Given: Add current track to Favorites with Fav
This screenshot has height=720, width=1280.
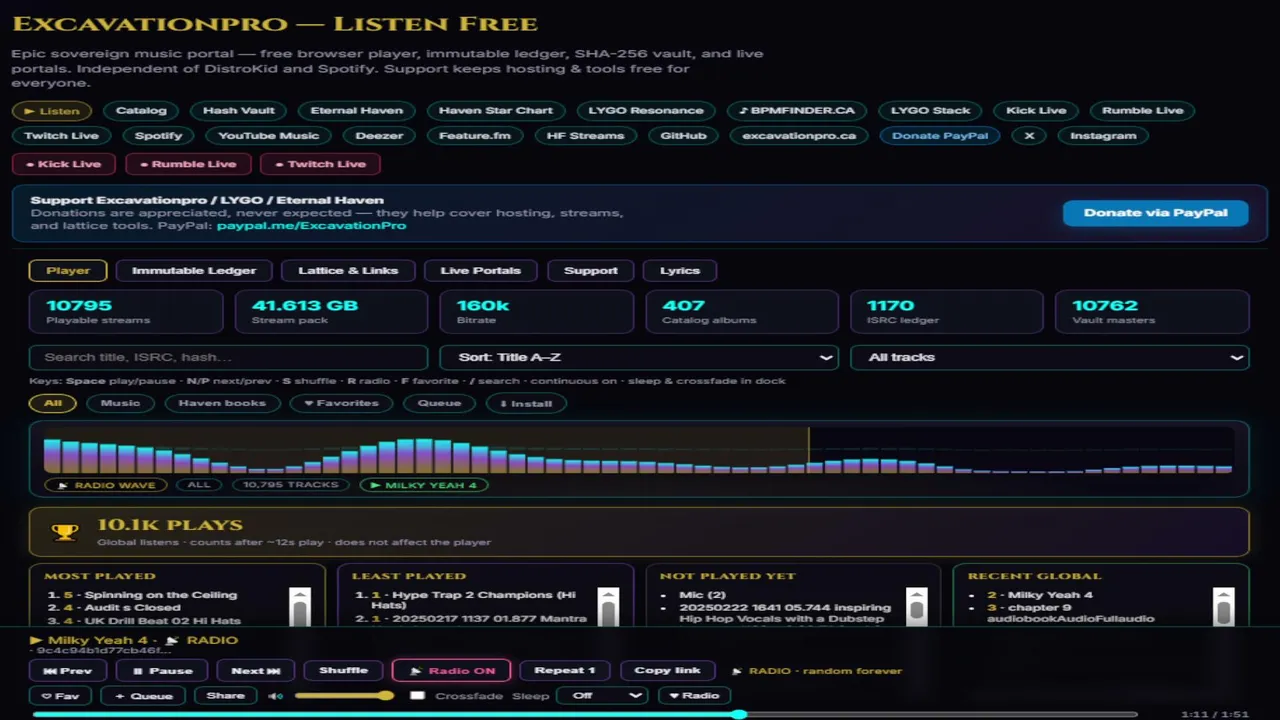Looking at the screenshot, I should pyautogui.click(x=60, y=696).
